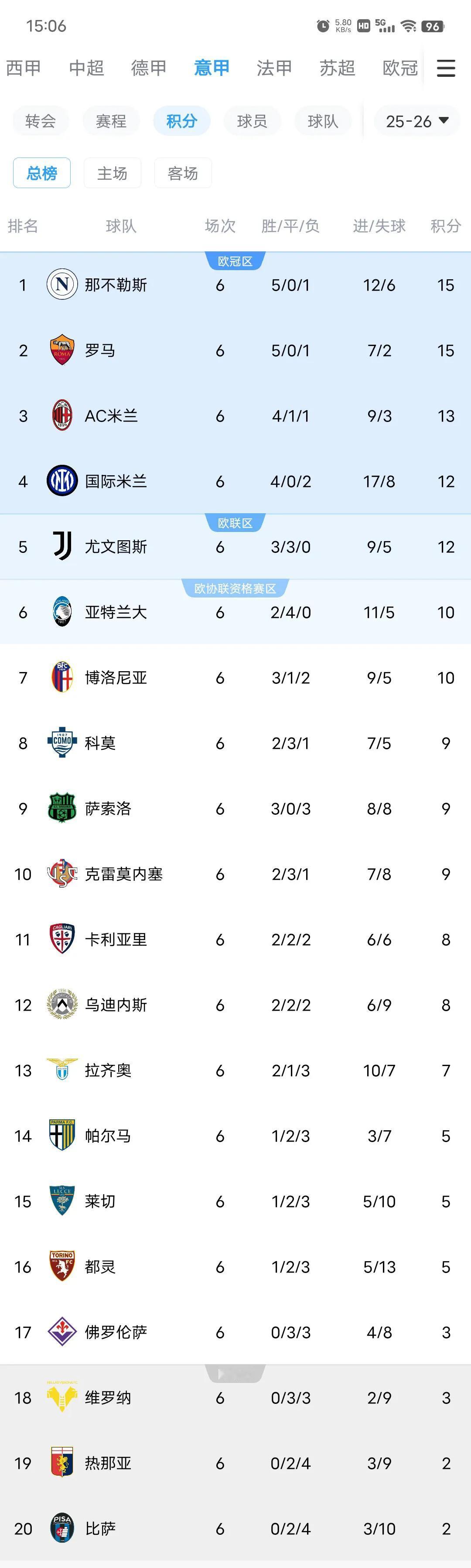Image resolution: width=471 pixels, height=1568 pixels.
Task: Open the 球员 players section
Action: coord(252,121)
